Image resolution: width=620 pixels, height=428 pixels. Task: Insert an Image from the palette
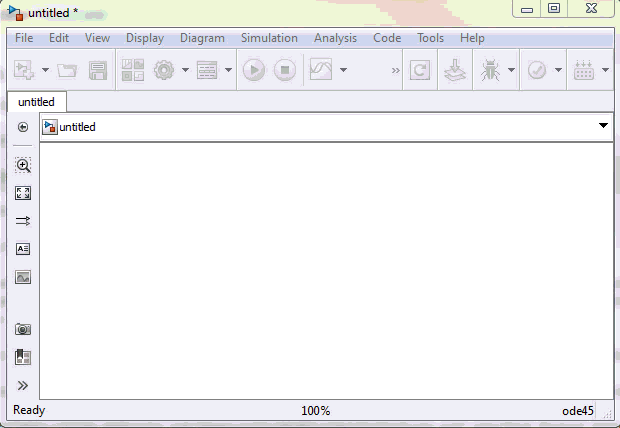[x=23, y=277]
